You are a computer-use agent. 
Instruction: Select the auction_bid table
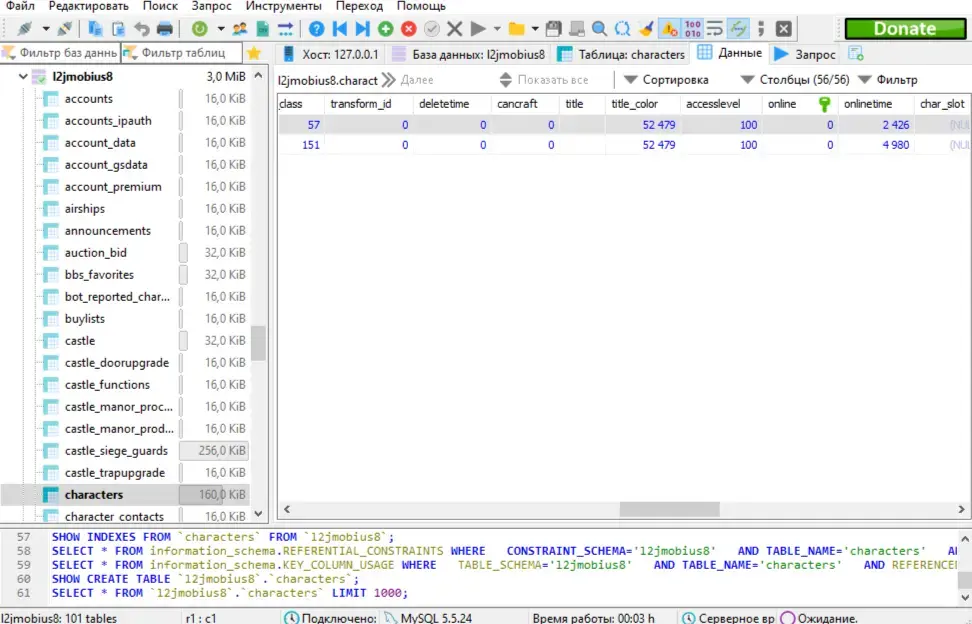tap(95, 253)
